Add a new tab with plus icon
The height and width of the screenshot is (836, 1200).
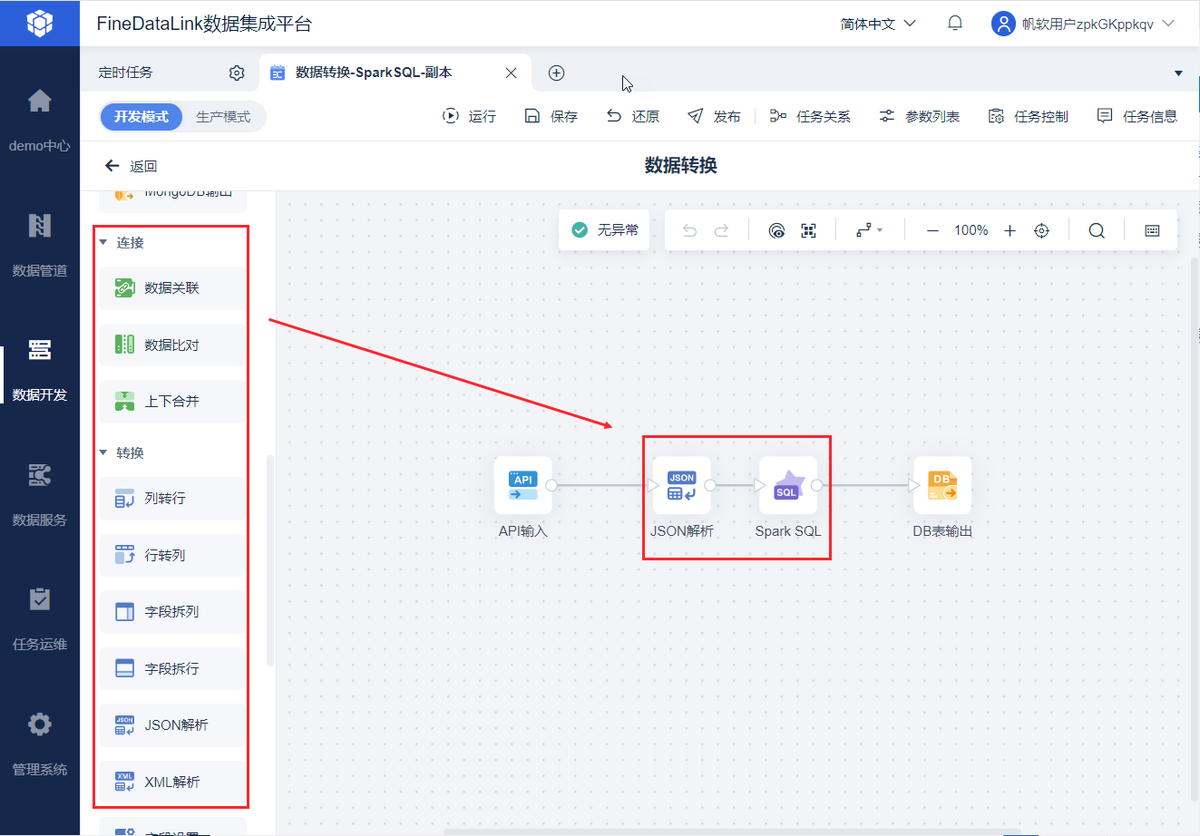(557, 73)
